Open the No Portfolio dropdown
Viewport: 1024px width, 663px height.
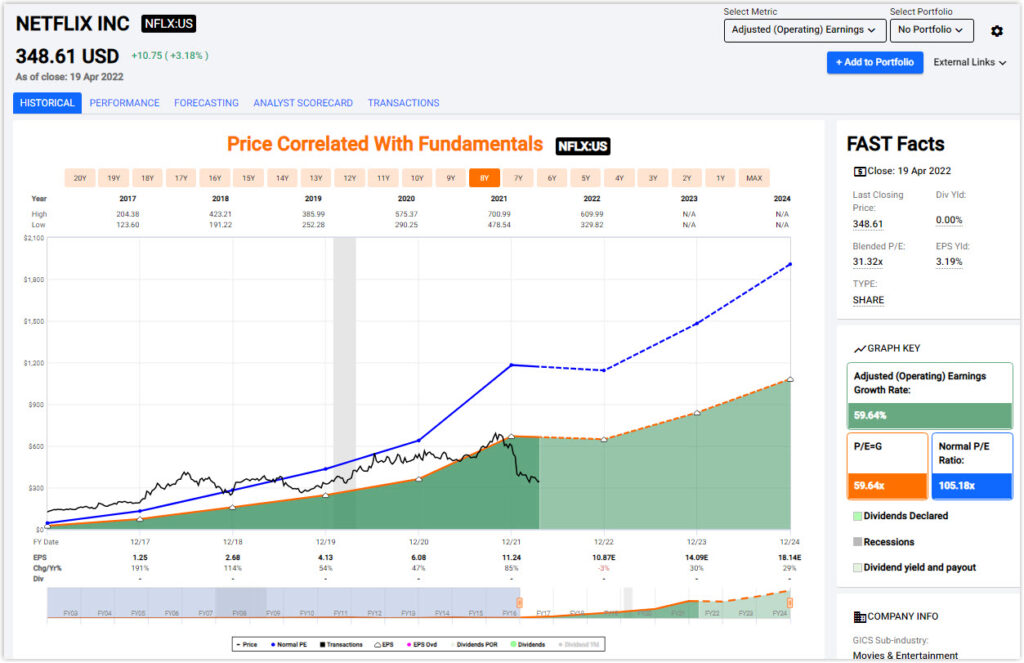(x=931, y=30)
